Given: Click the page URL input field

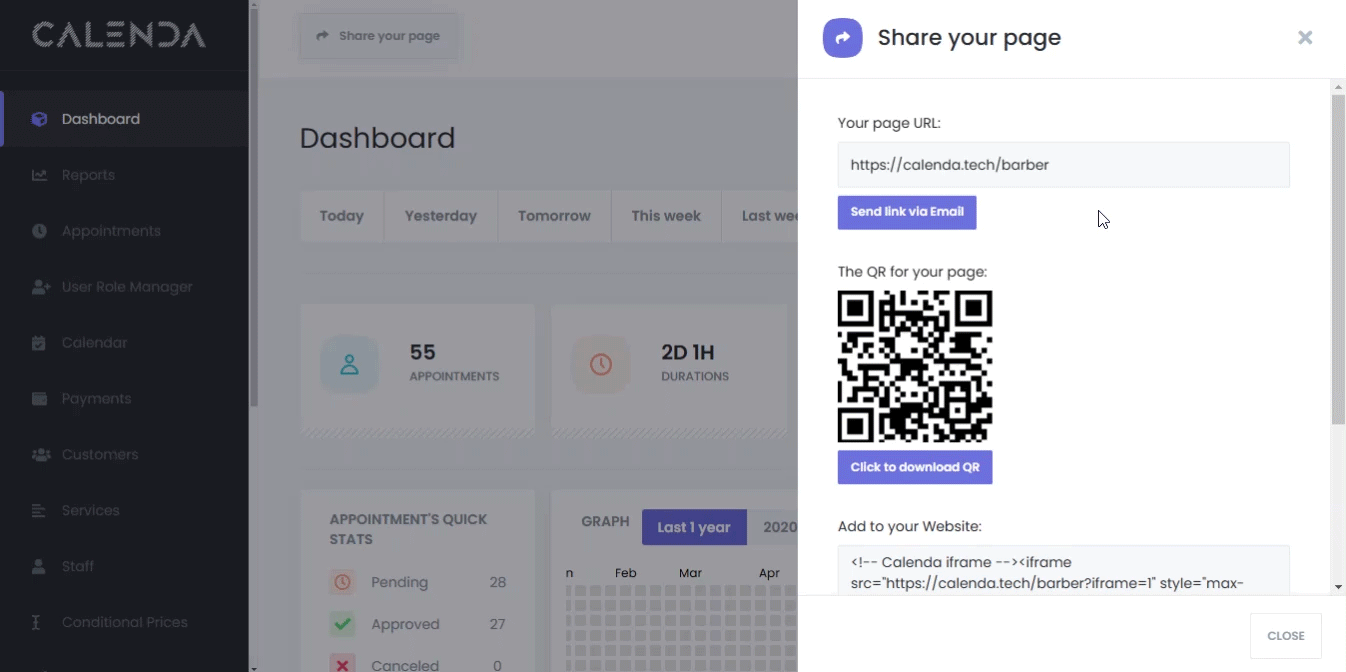Looking at the screenshot, I should pyautogui.click(x=1062, y=165).
